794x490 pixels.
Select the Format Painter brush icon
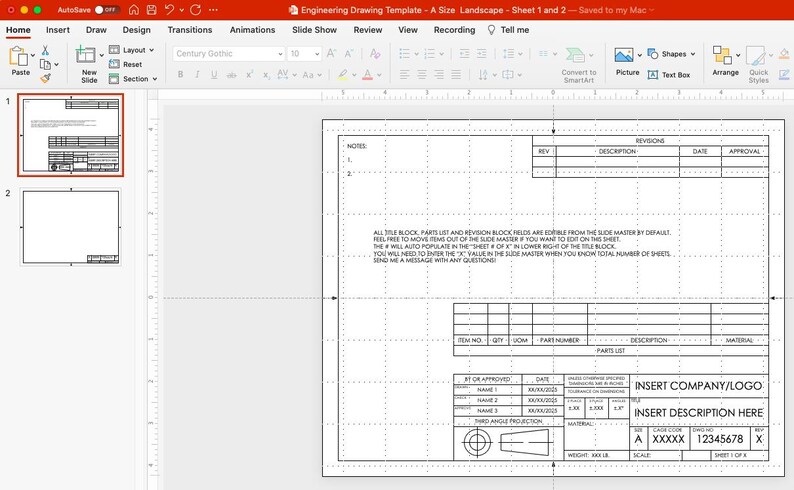[x=46, y=78]
